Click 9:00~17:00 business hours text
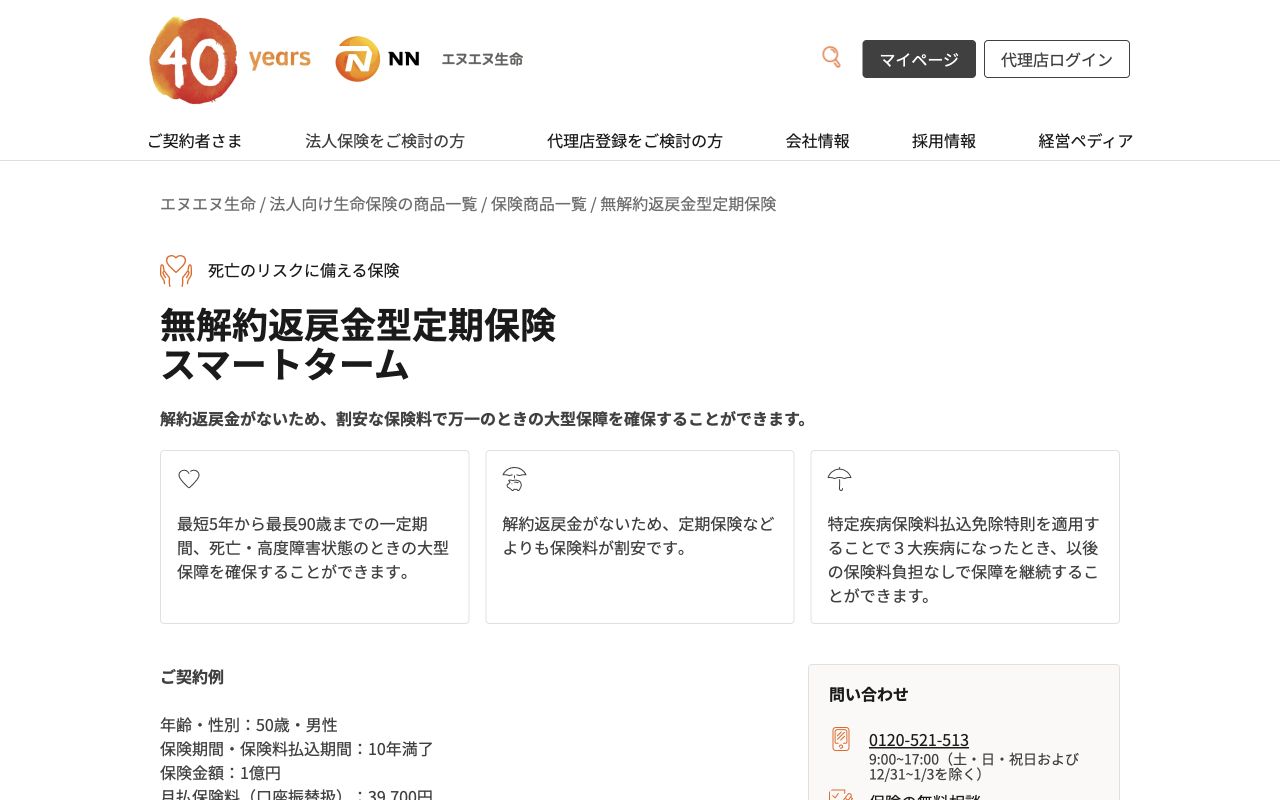Image resolution: width=1280 pixels, height=800 pixels. tap(974, 767)
